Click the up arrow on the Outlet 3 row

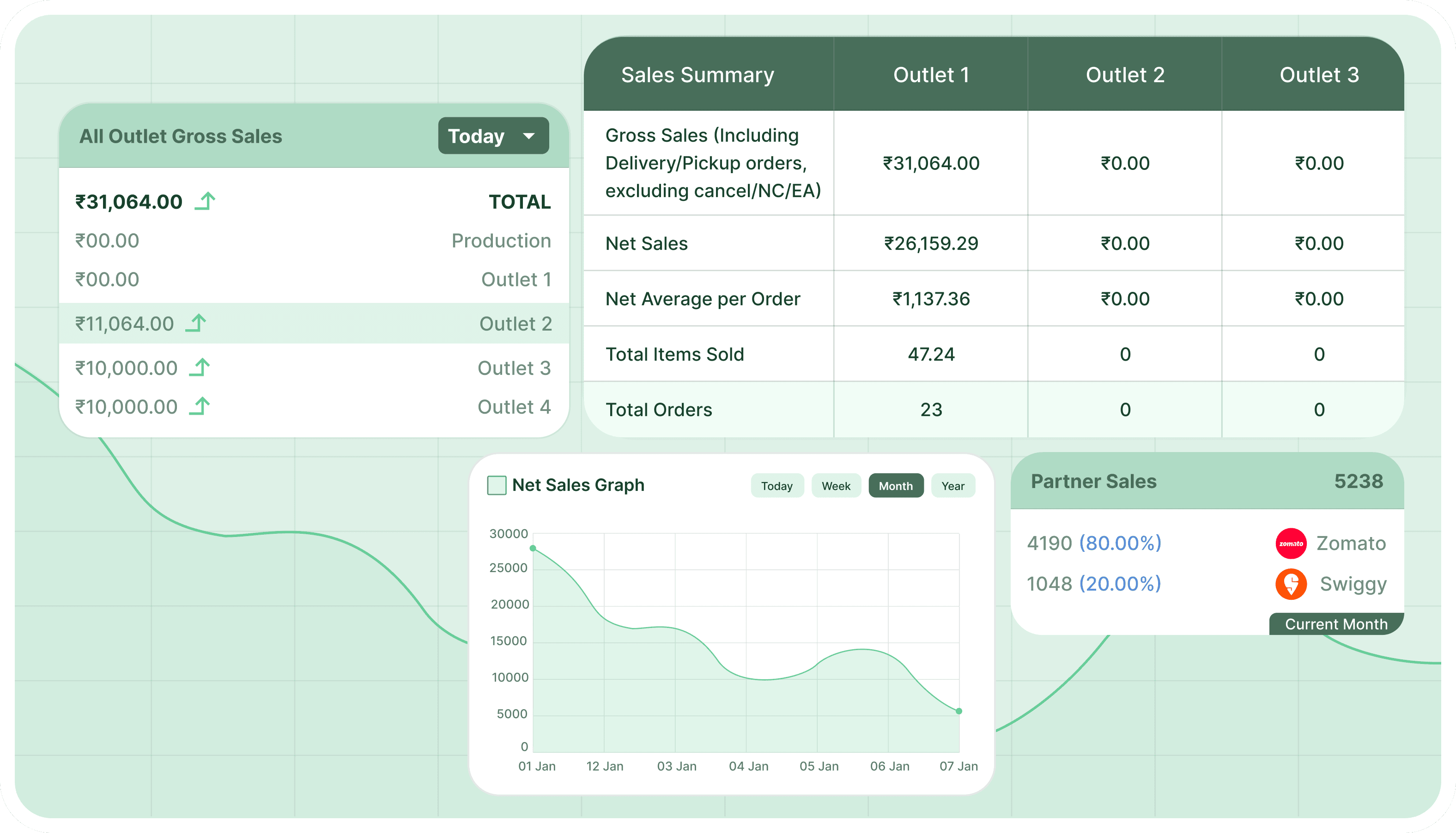point(200,367)
